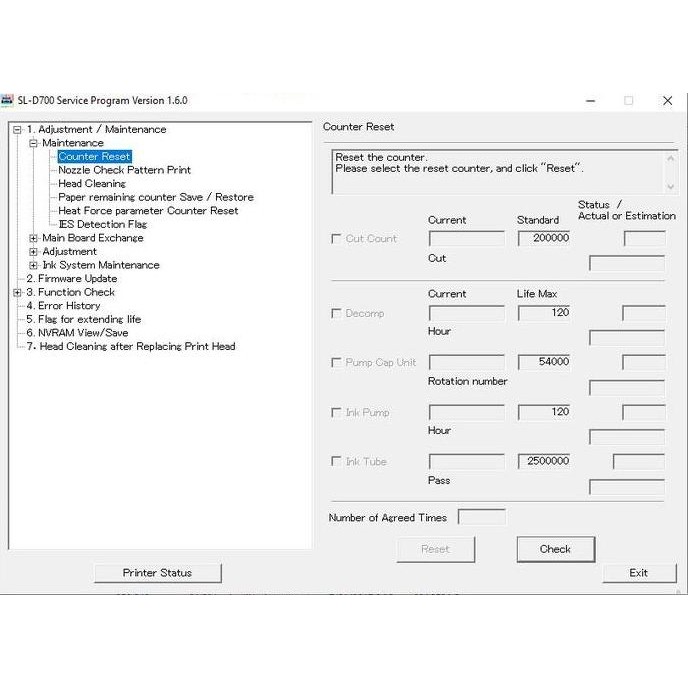Toggle the Decomp checkbox
The height and width of the screenshot is (688, 688).
pos(336,313)
